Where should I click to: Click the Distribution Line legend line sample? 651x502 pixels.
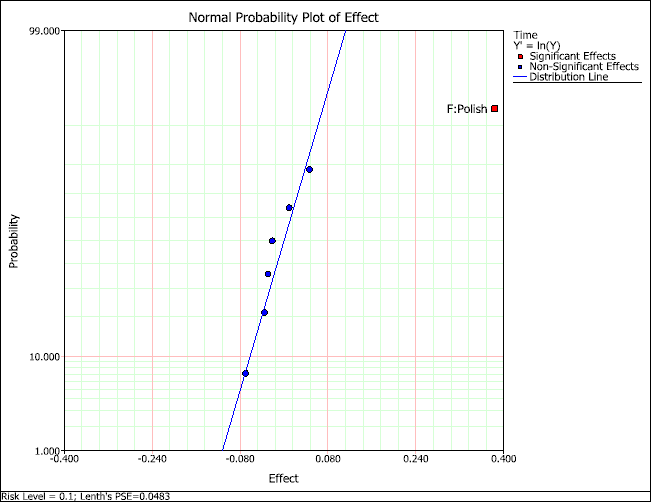pyautogui.click(x=519, y=77)
